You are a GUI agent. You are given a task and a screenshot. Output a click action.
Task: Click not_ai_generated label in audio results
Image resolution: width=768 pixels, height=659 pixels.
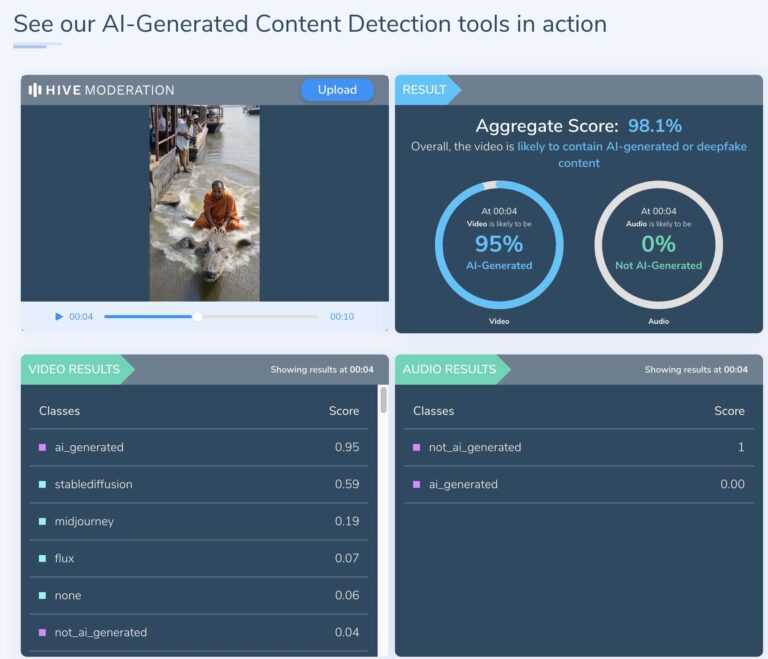tap(475, 447)
